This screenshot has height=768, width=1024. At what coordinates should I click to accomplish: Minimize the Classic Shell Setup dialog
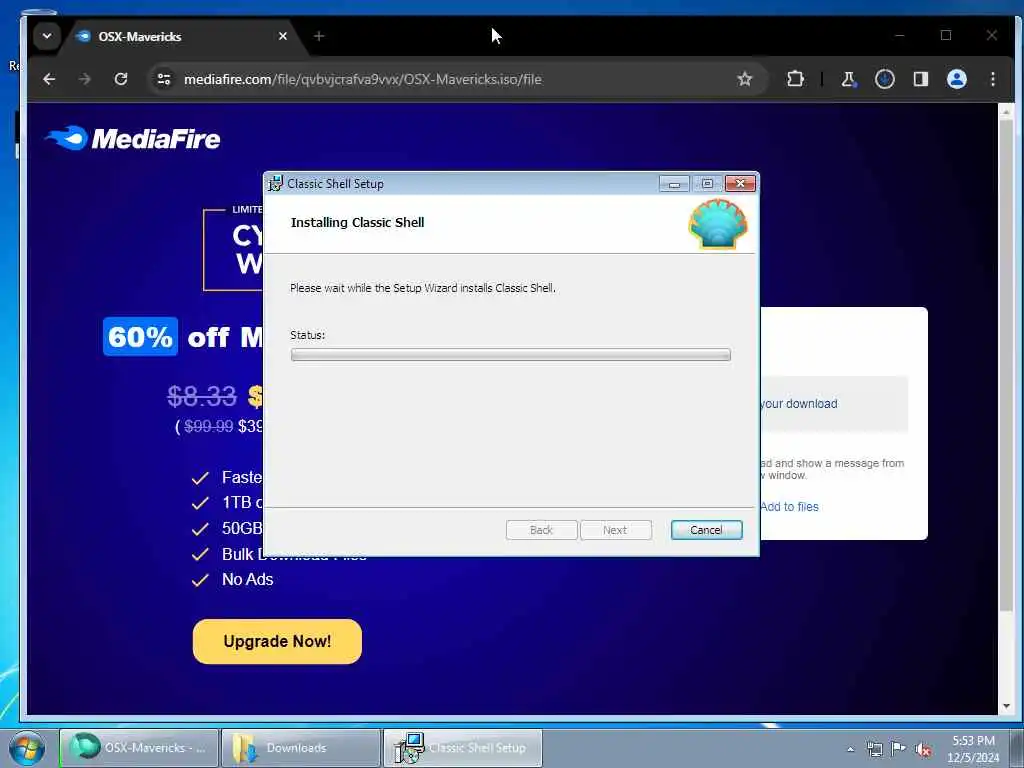pyautogui.click(x=674, y=184)
